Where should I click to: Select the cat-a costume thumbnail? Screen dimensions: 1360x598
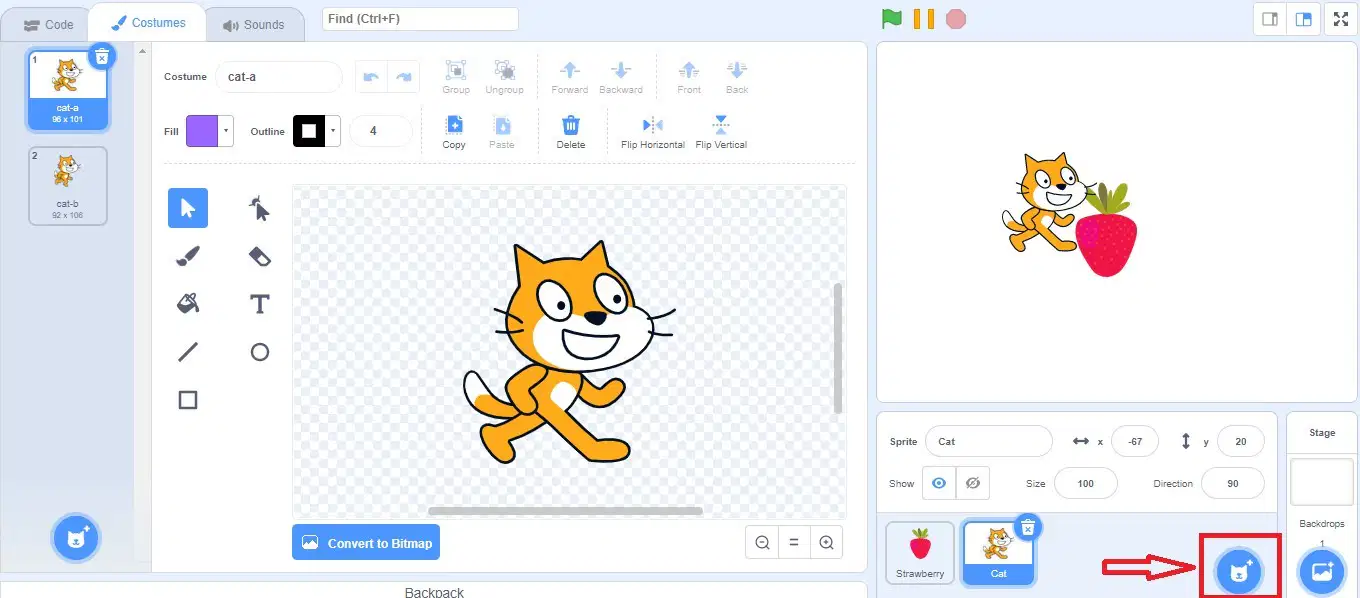click(67, 90)
